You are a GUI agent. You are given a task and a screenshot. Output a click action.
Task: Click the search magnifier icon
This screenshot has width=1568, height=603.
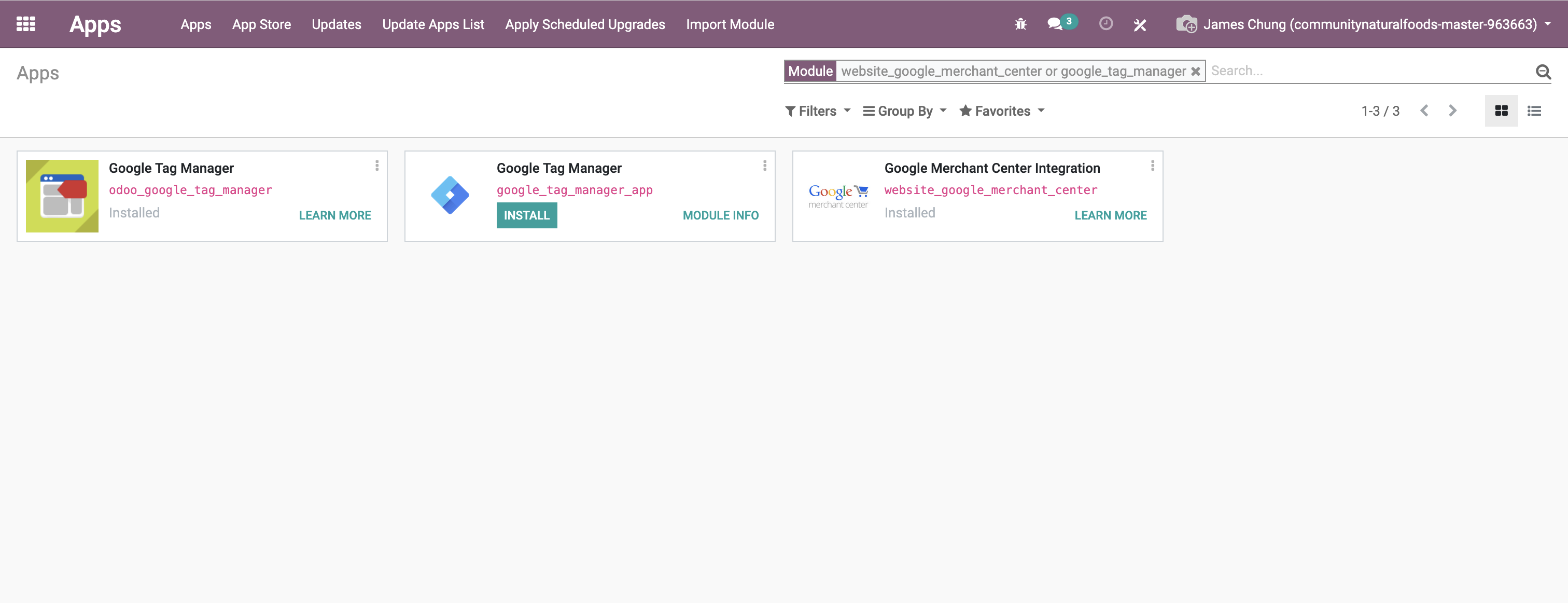[1543, 72]
